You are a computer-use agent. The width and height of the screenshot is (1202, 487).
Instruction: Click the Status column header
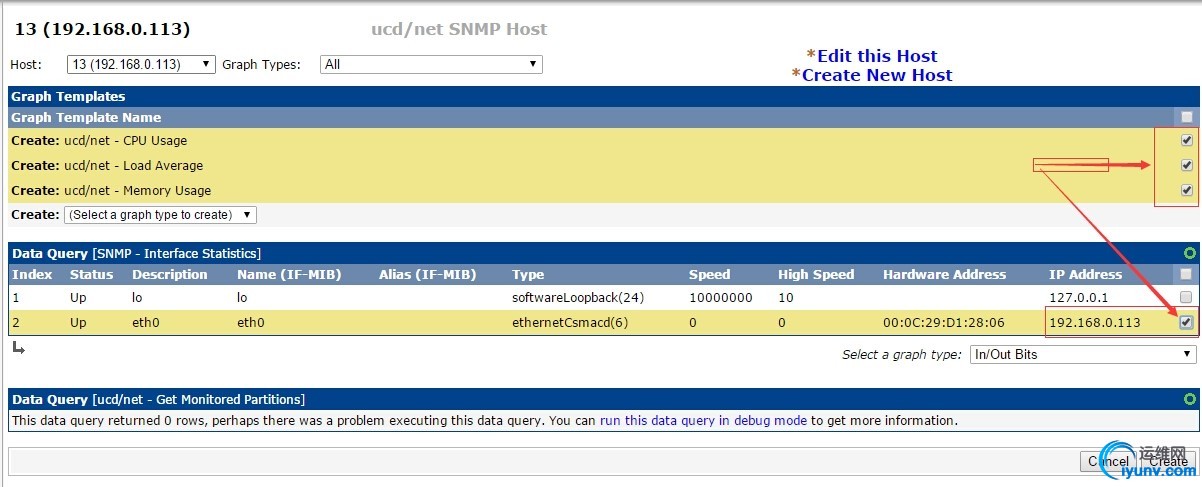point(91,274)
